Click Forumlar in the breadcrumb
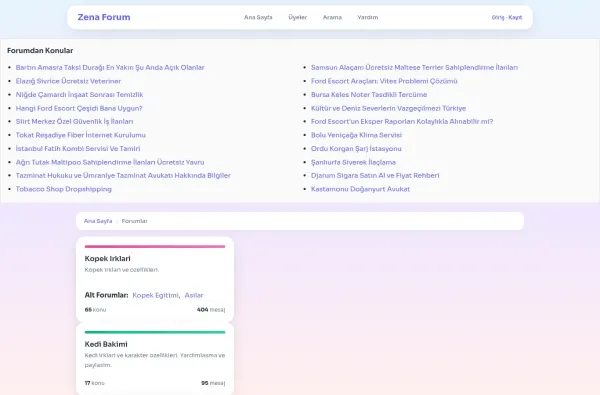Image resolution: width=600 pixels, height=395 pixels. (134, 221)
